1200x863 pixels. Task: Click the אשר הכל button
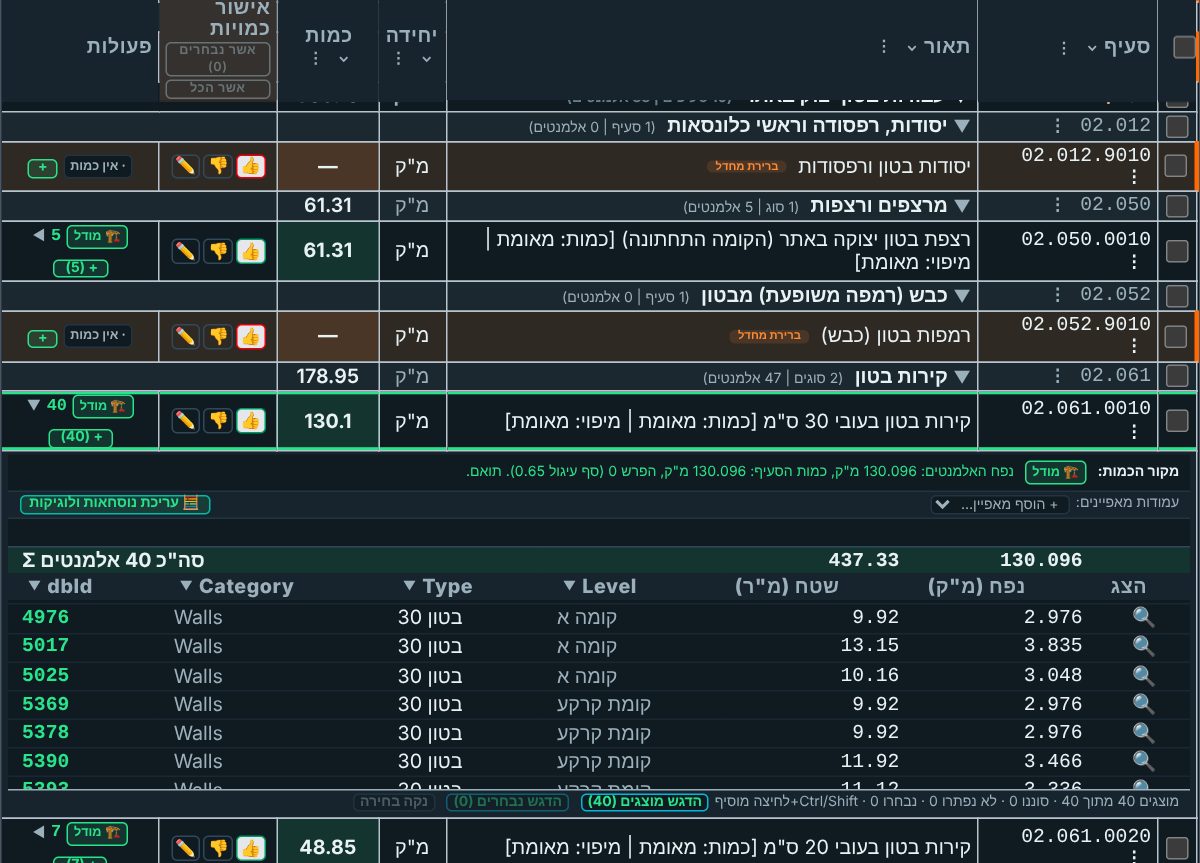(x=218, y=89)
